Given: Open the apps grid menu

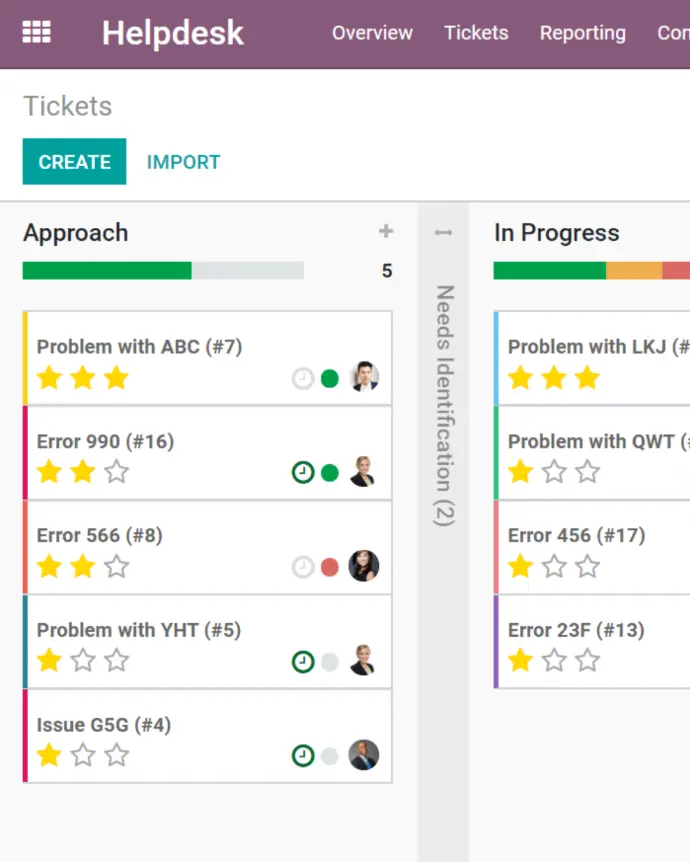Looking at the screenshot, I should [x=36, y=33].
